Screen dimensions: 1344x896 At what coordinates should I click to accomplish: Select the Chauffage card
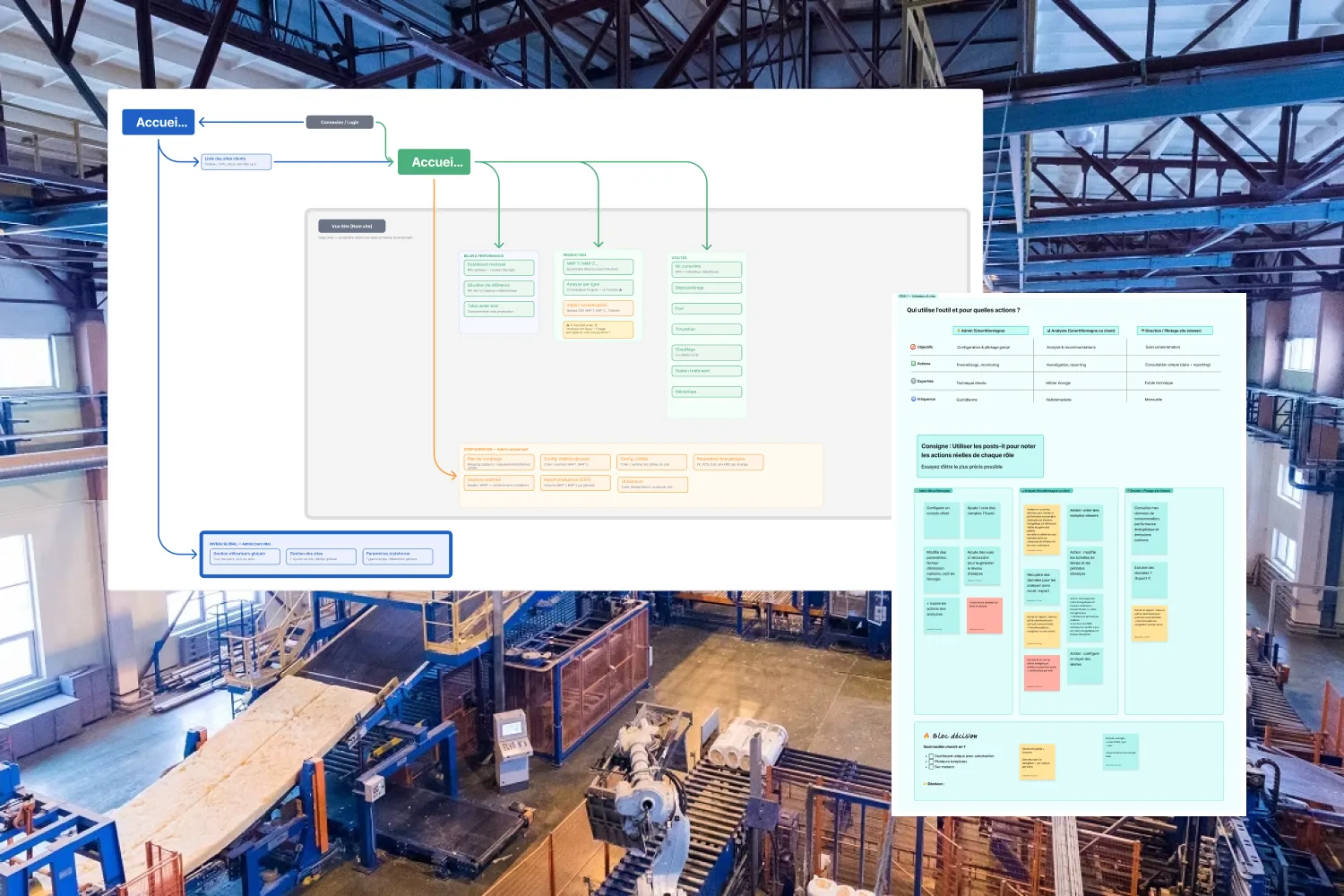707,352
